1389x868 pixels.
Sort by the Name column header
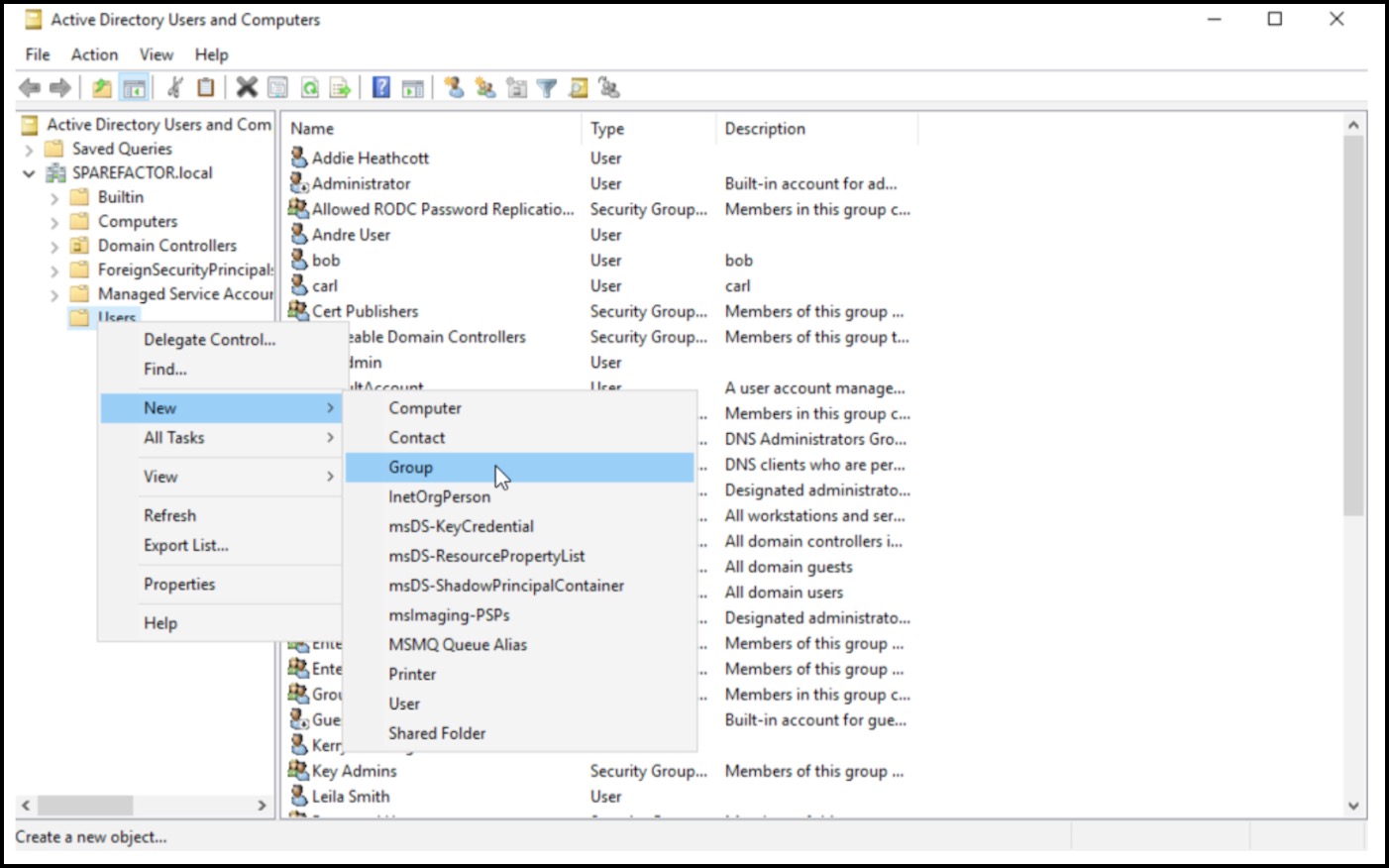point(432,129)
